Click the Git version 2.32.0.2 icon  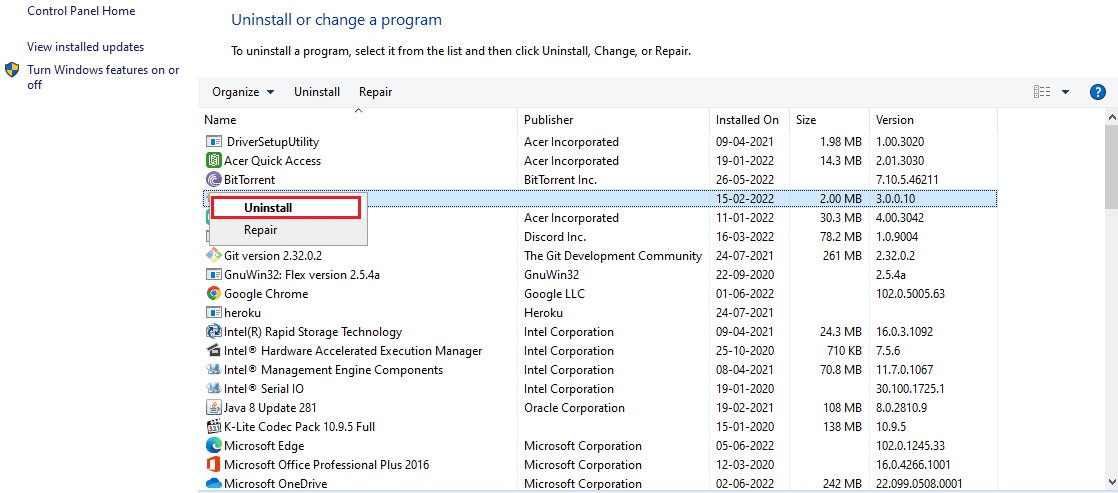coord(213,256)
